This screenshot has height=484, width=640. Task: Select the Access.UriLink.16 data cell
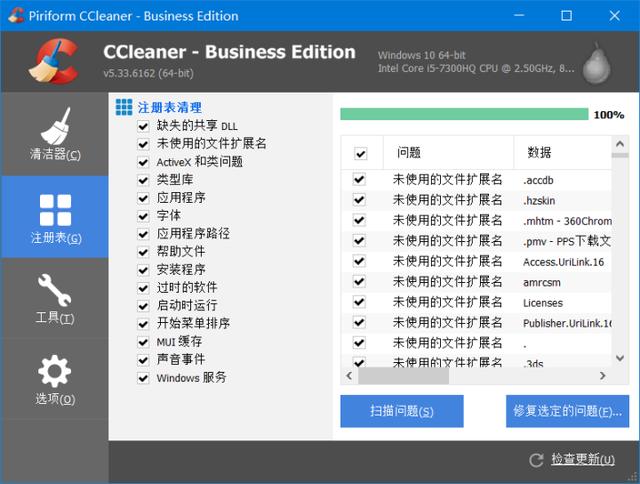click(x=563, y=262)
